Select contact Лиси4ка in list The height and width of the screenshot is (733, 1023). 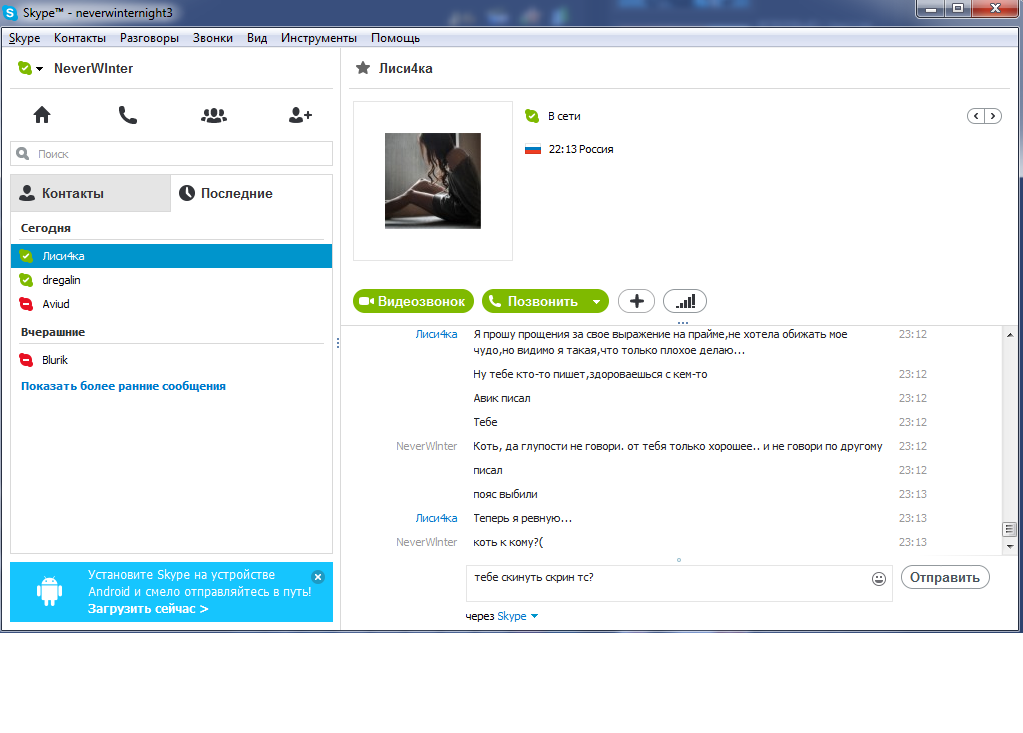click(x=172, y=256)
